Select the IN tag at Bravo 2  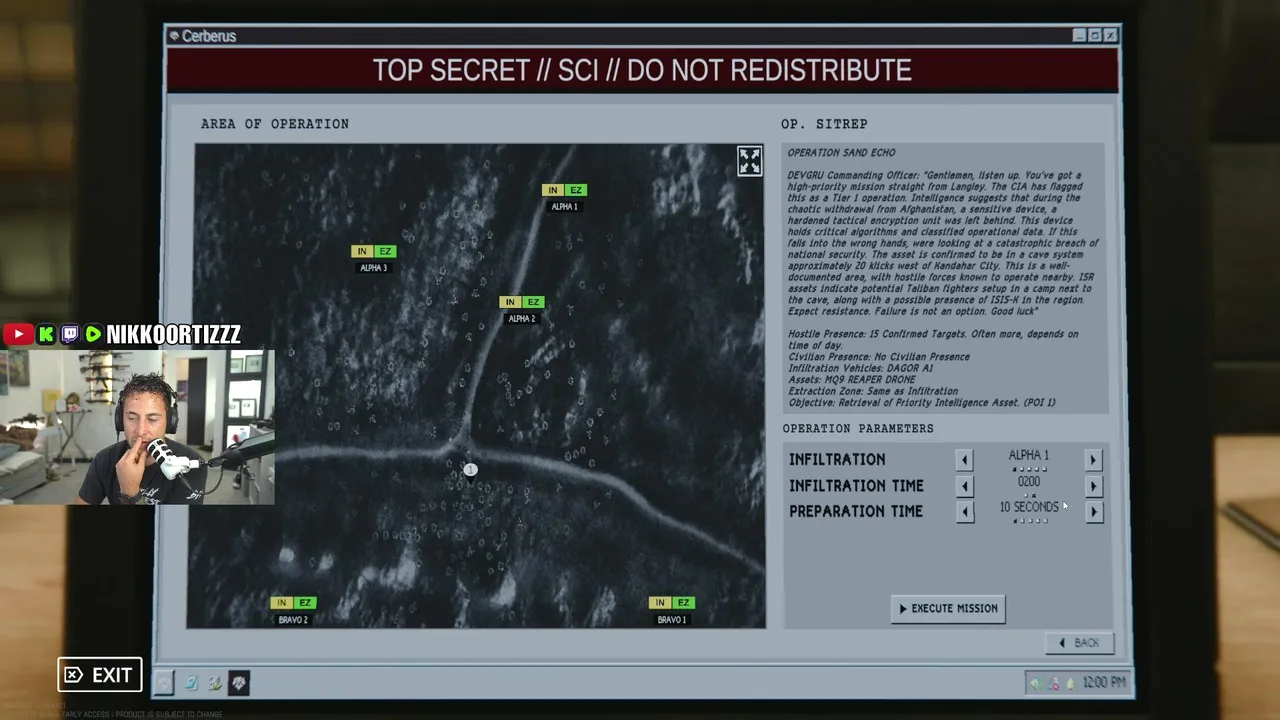click(282, 603)
